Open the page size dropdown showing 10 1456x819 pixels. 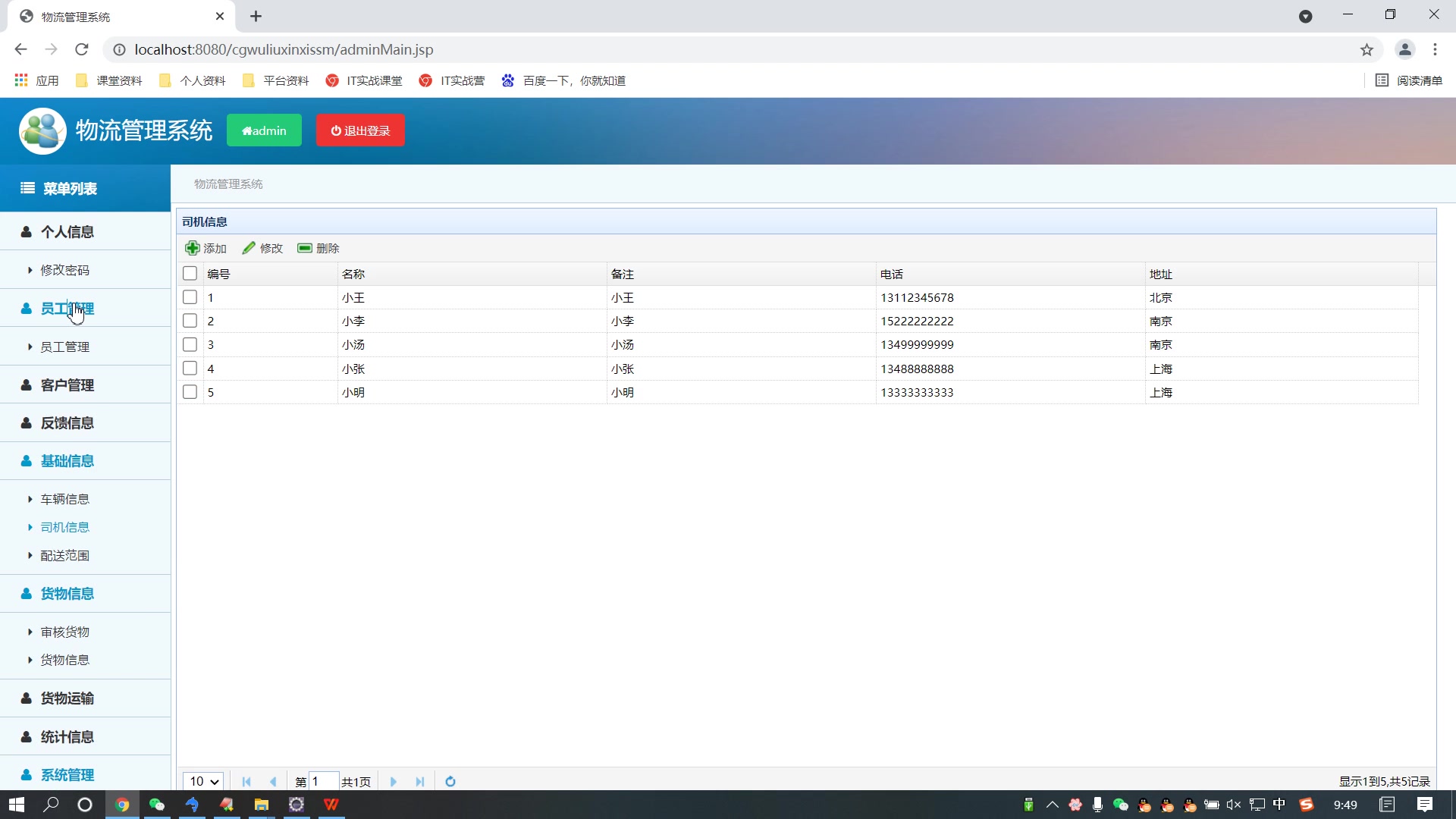pos(203,781)
